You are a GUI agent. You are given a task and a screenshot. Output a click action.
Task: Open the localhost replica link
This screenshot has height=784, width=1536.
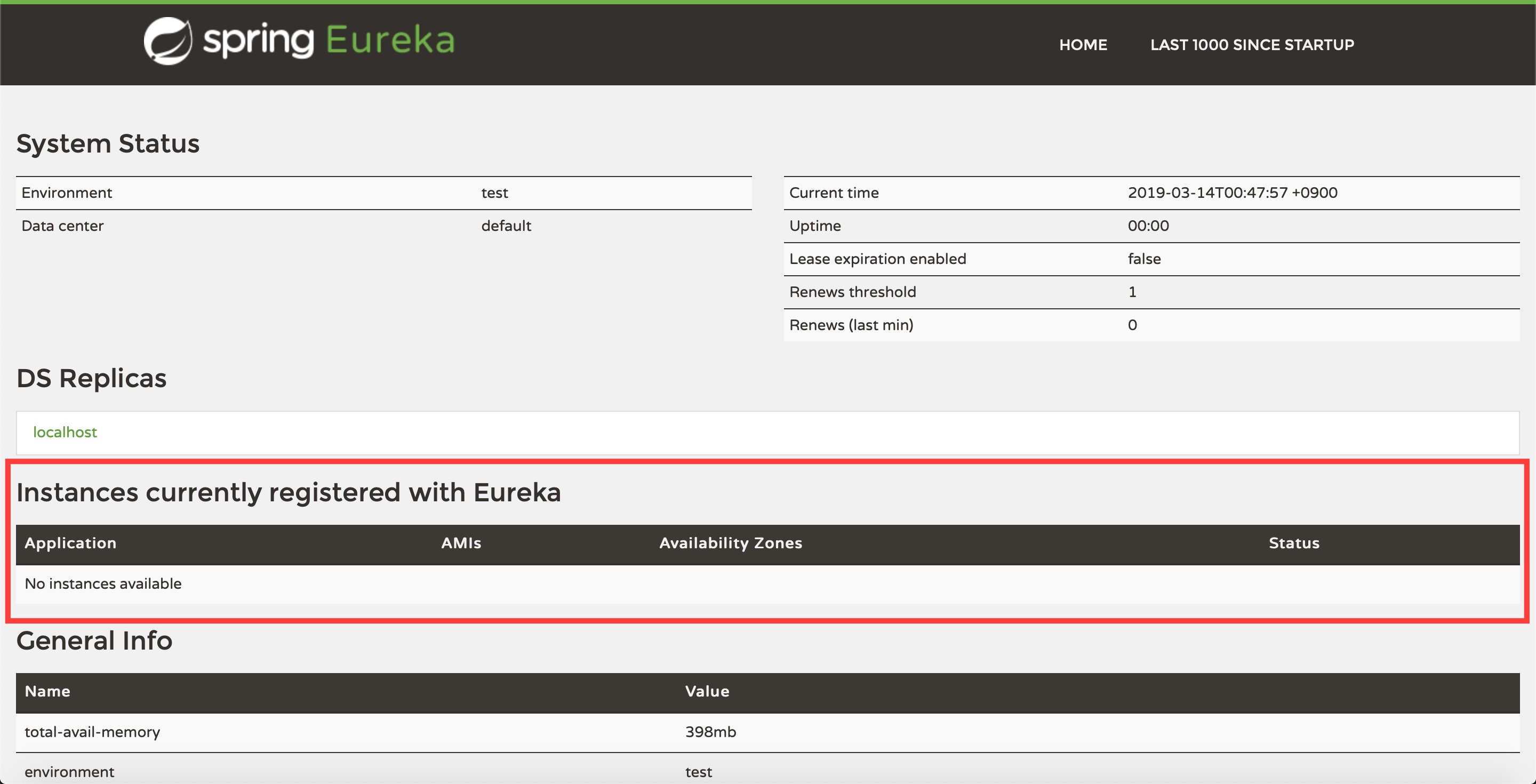[x=65, y=432]
